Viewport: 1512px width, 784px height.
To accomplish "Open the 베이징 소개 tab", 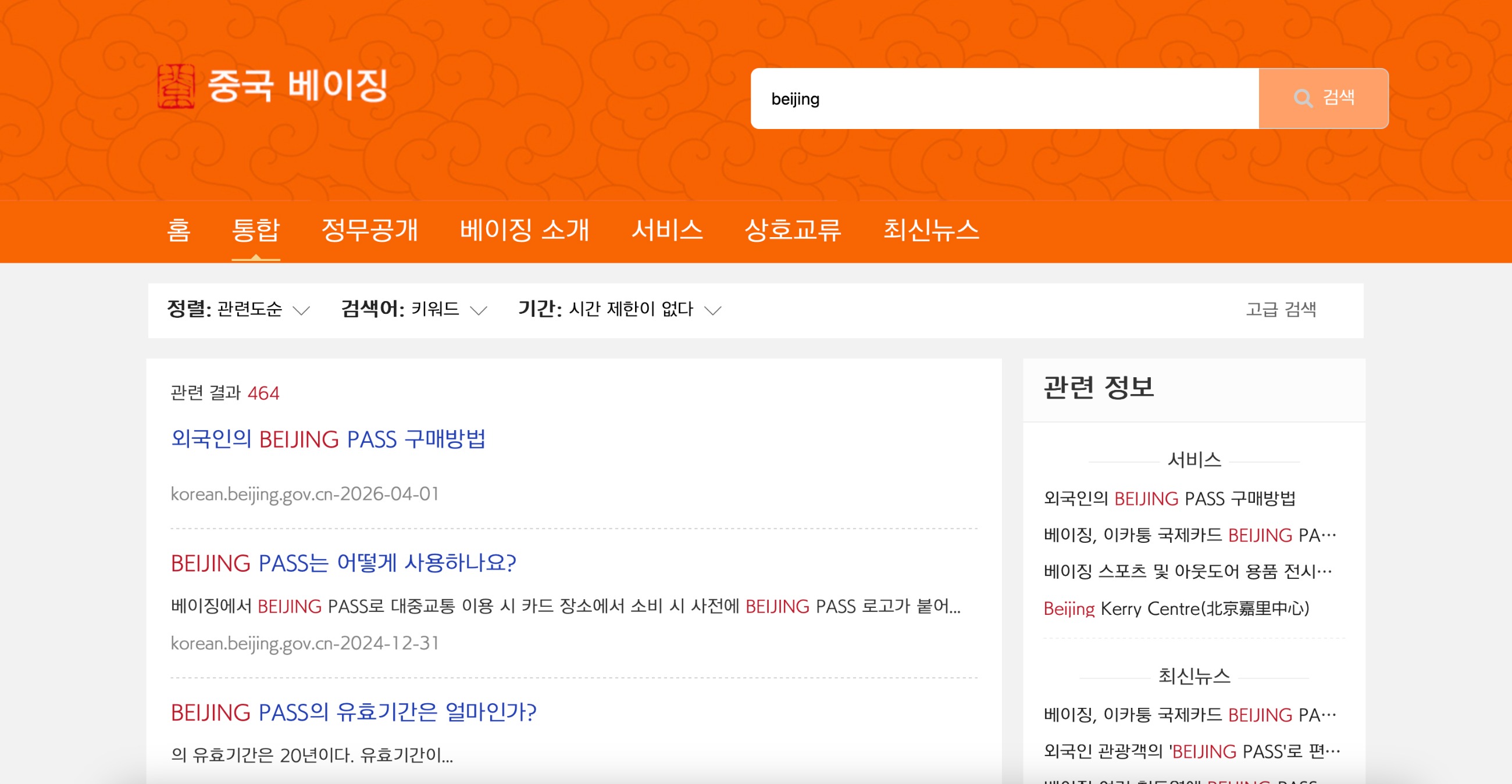I will pyautogui.click(x=523, y=230).
